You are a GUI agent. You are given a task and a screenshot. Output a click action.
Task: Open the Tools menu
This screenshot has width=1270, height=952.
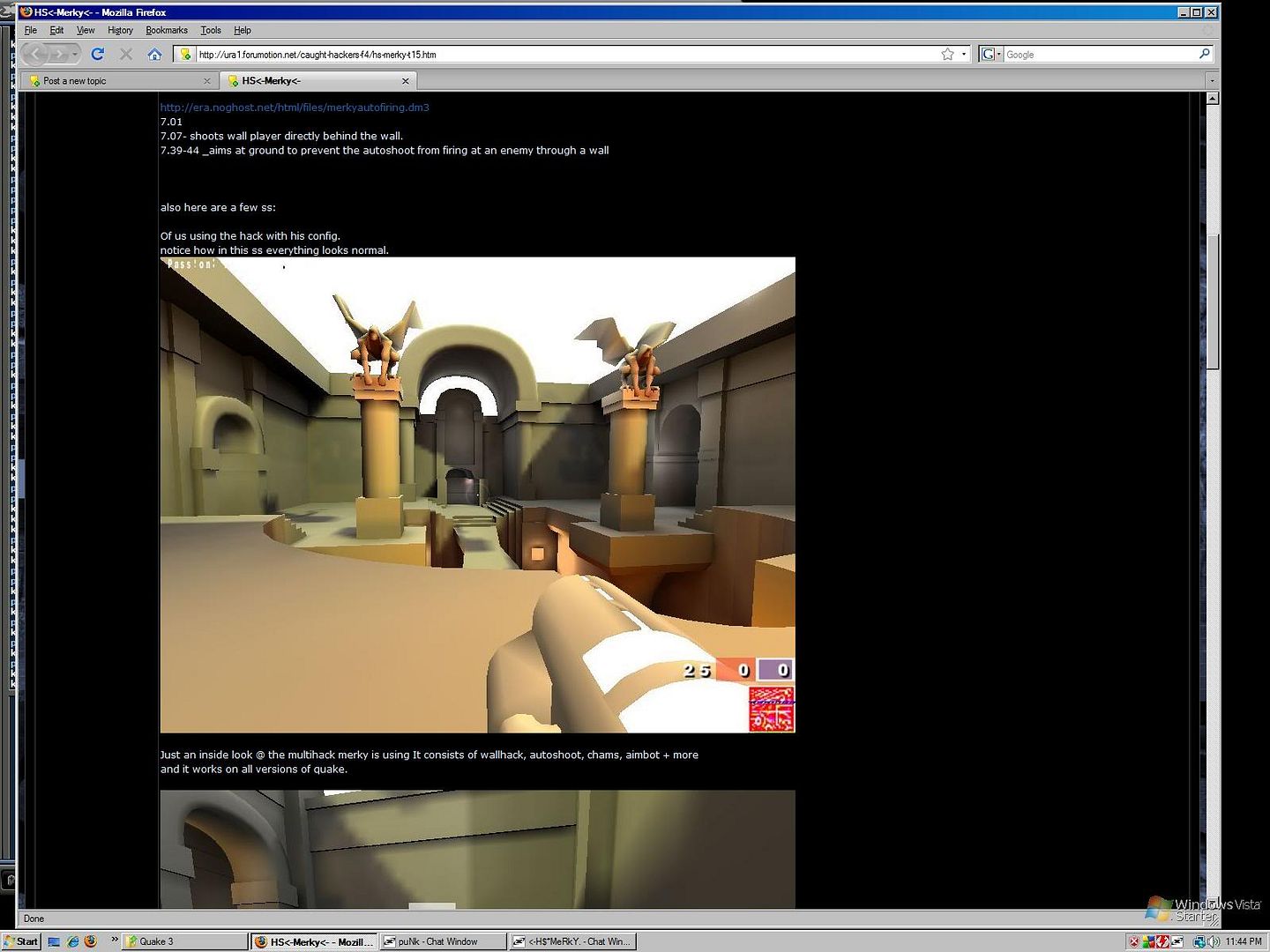pyautogui.click(x=211, y=30)
